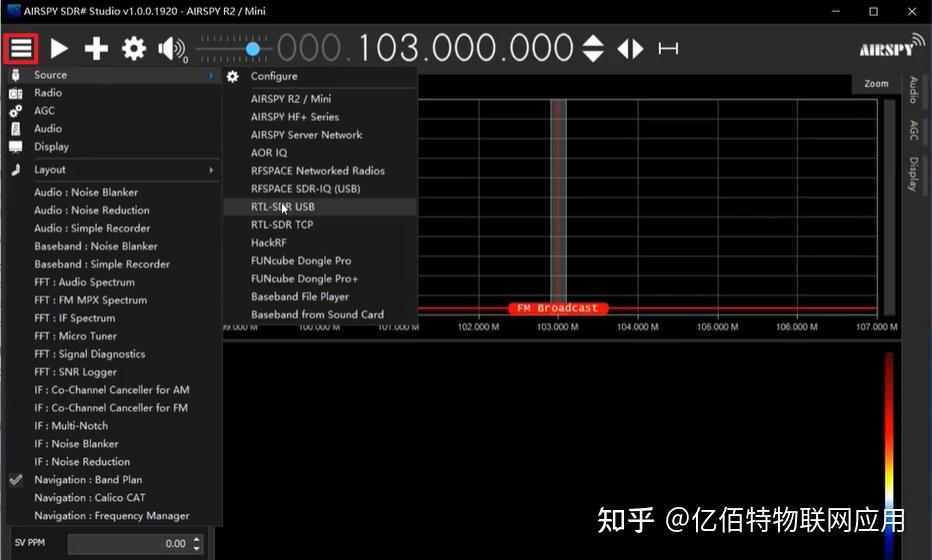Select RFSPACE Networked Radios source
The height and width of the screenshot is (560, 932).
[x=320, y=171]
